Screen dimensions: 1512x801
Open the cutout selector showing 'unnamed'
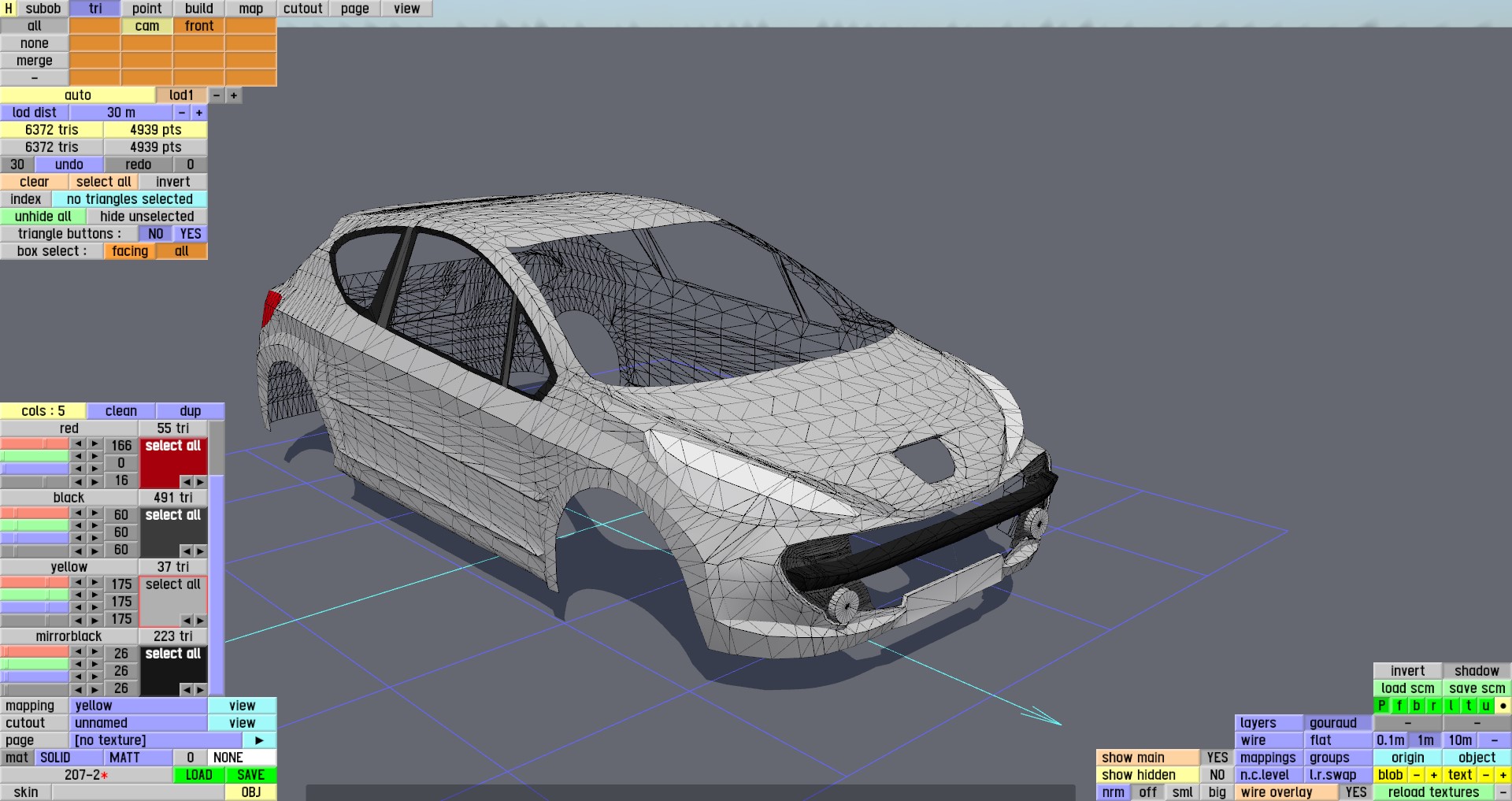[x=139, y=723]
